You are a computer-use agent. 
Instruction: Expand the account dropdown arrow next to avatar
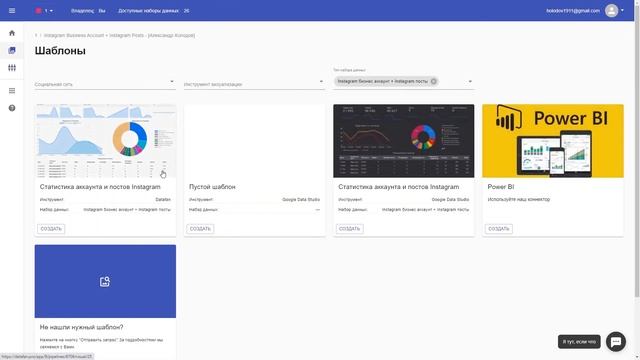pyautogui.click(x=622, y=11)
